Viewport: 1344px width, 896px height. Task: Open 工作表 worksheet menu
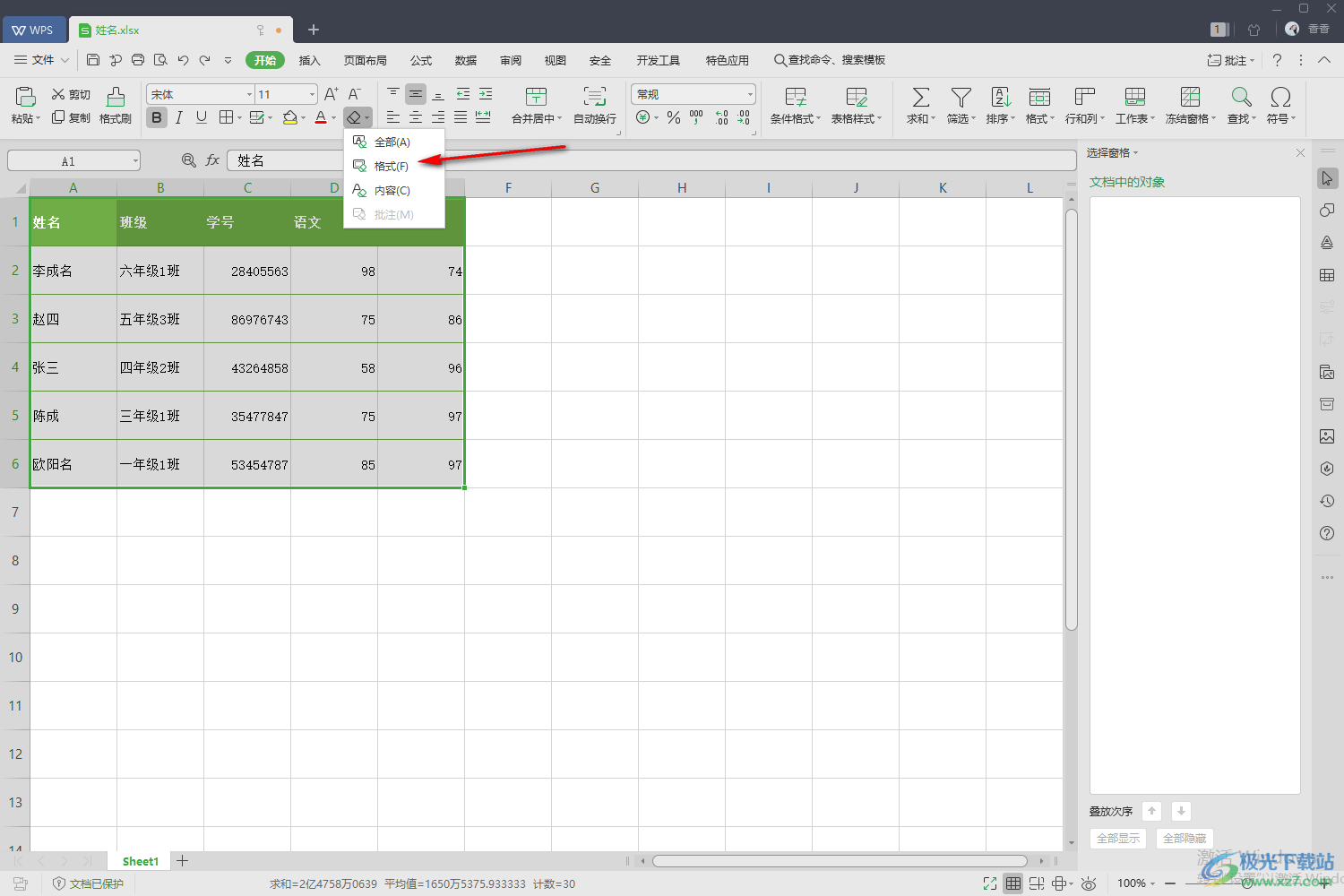point(1135,106)
